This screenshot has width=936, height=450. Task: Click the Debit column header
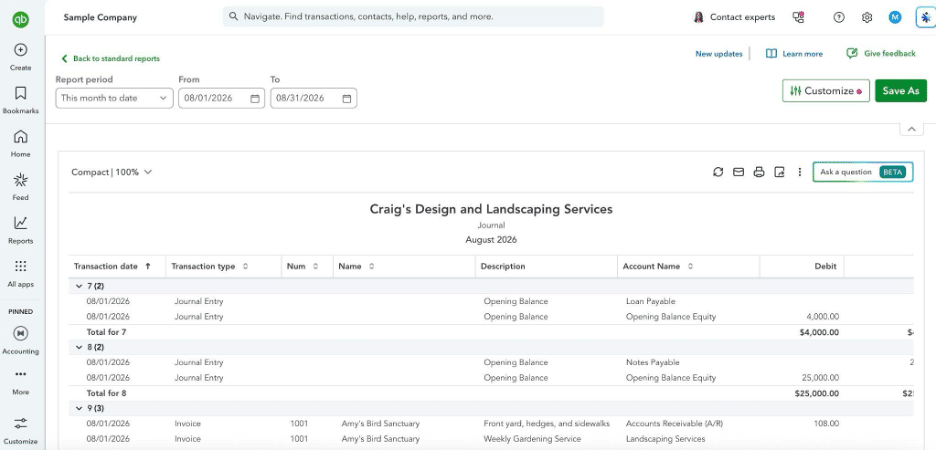coord(826,266)
